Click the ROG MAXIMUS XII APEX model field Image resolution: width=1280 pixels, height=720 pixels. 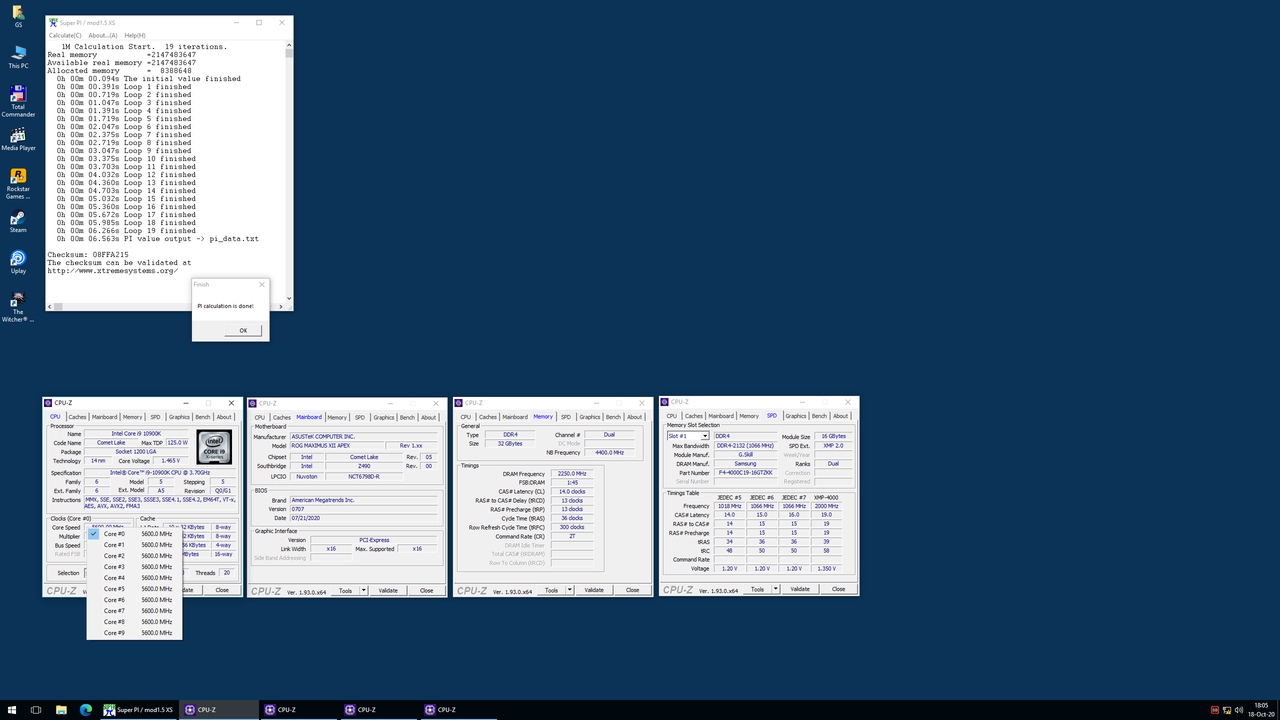pyautogui.click(x=340, y=446)
